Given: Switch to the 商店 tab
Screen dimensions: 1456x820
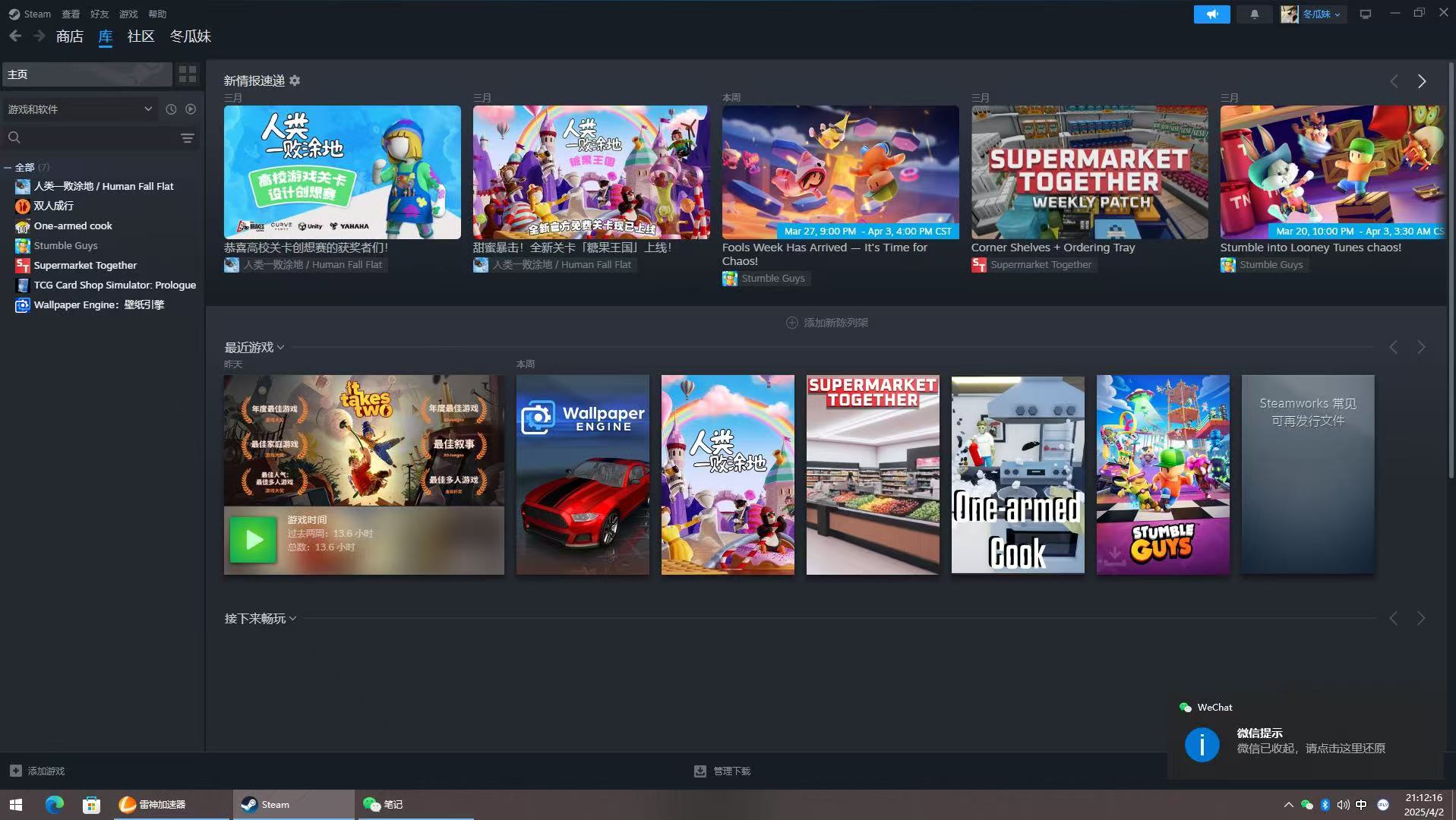Looking at the screenshot, I should coord(69,36).
